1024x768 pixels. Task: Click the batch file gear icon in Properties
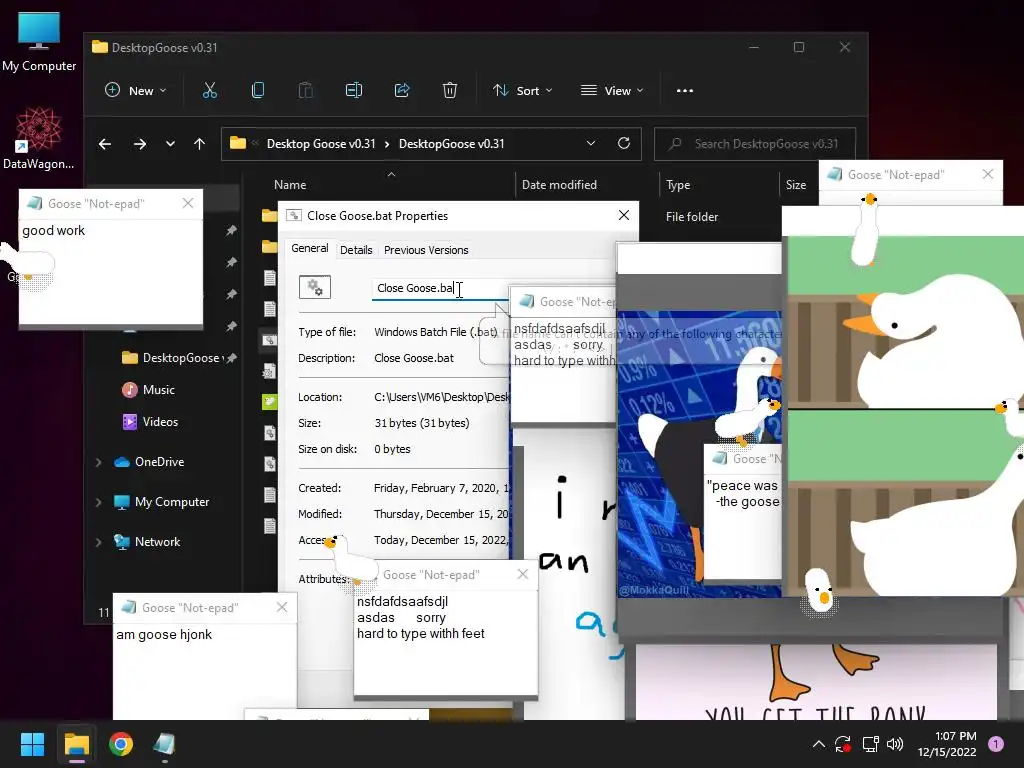point(315,287)
